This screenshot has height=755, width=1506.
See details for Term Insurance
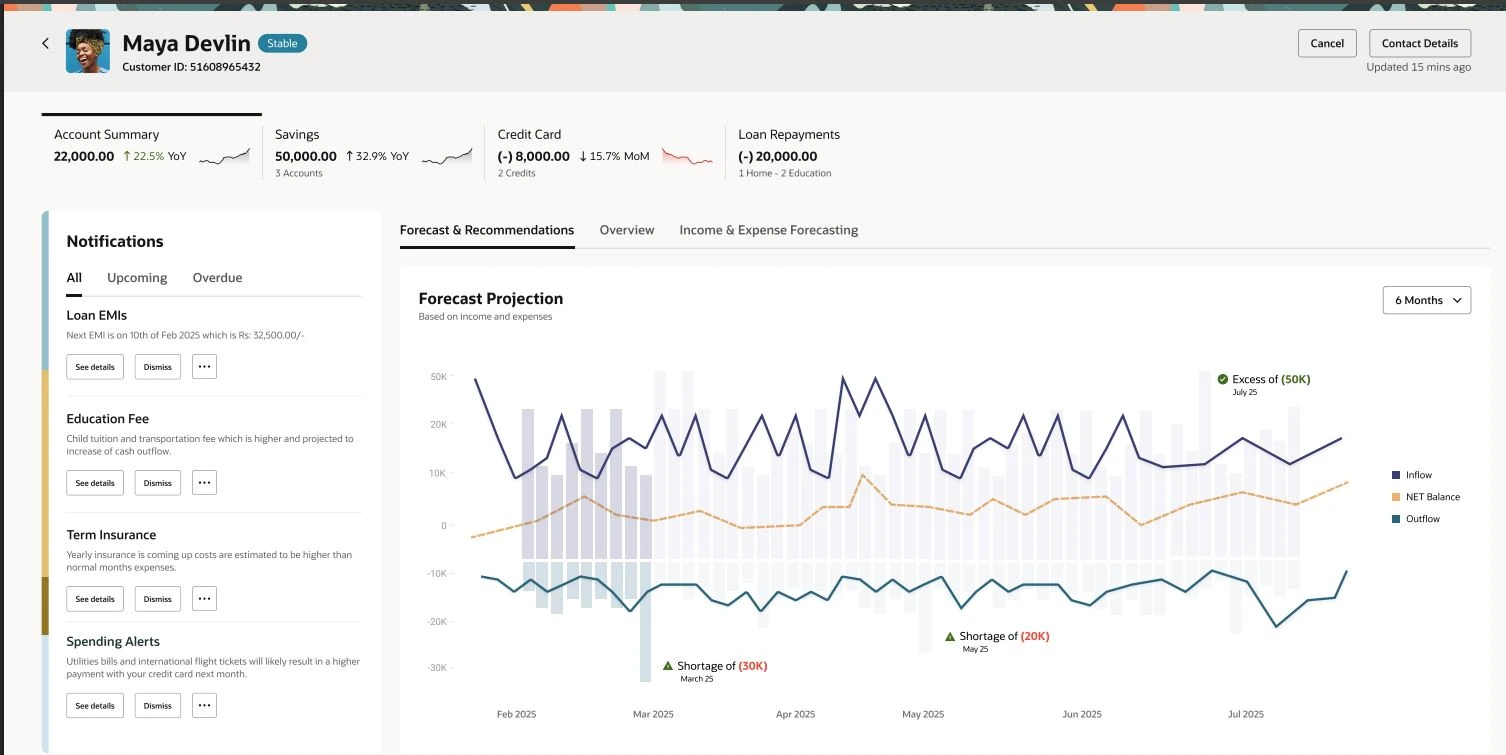(x=95, y=598)
